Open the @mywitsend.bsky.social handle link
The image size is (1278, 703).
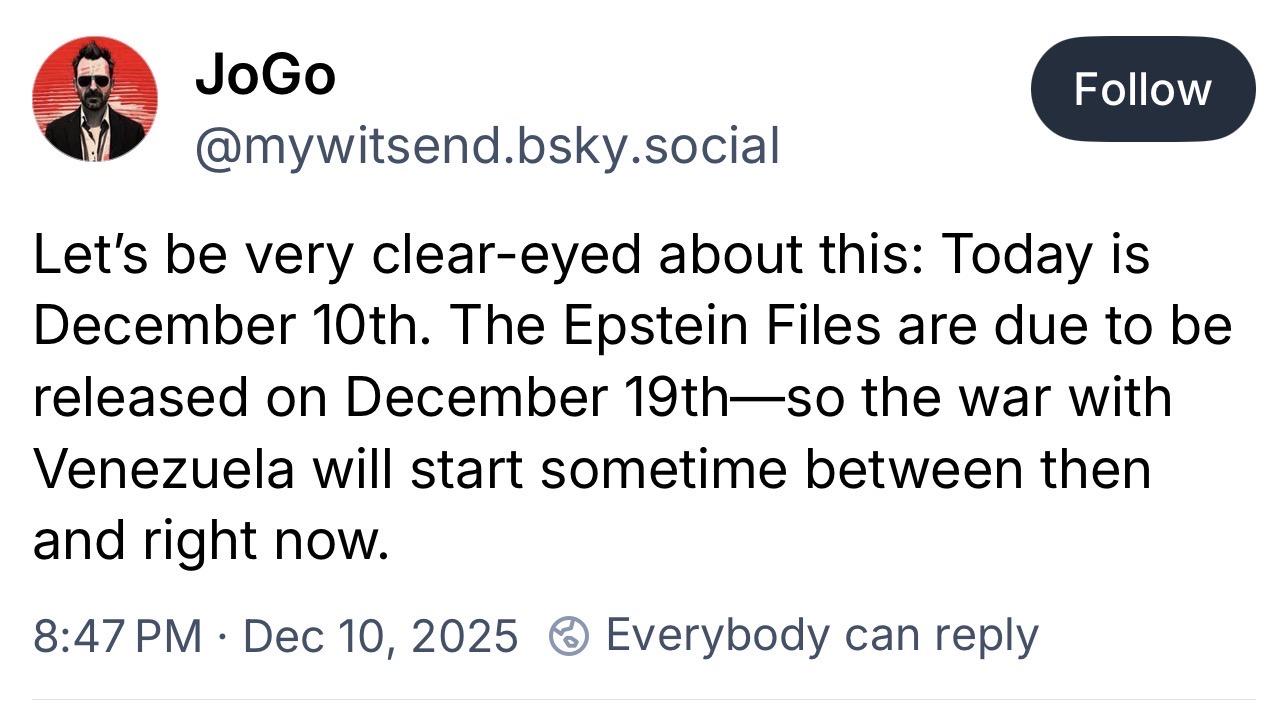pyautogui.click(x=487, y=146)
